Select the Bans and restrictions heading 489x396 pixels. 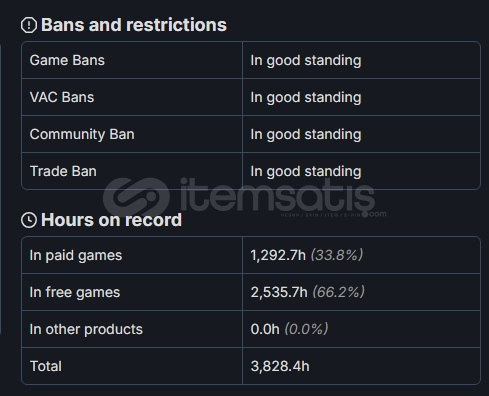pos(134,25)
